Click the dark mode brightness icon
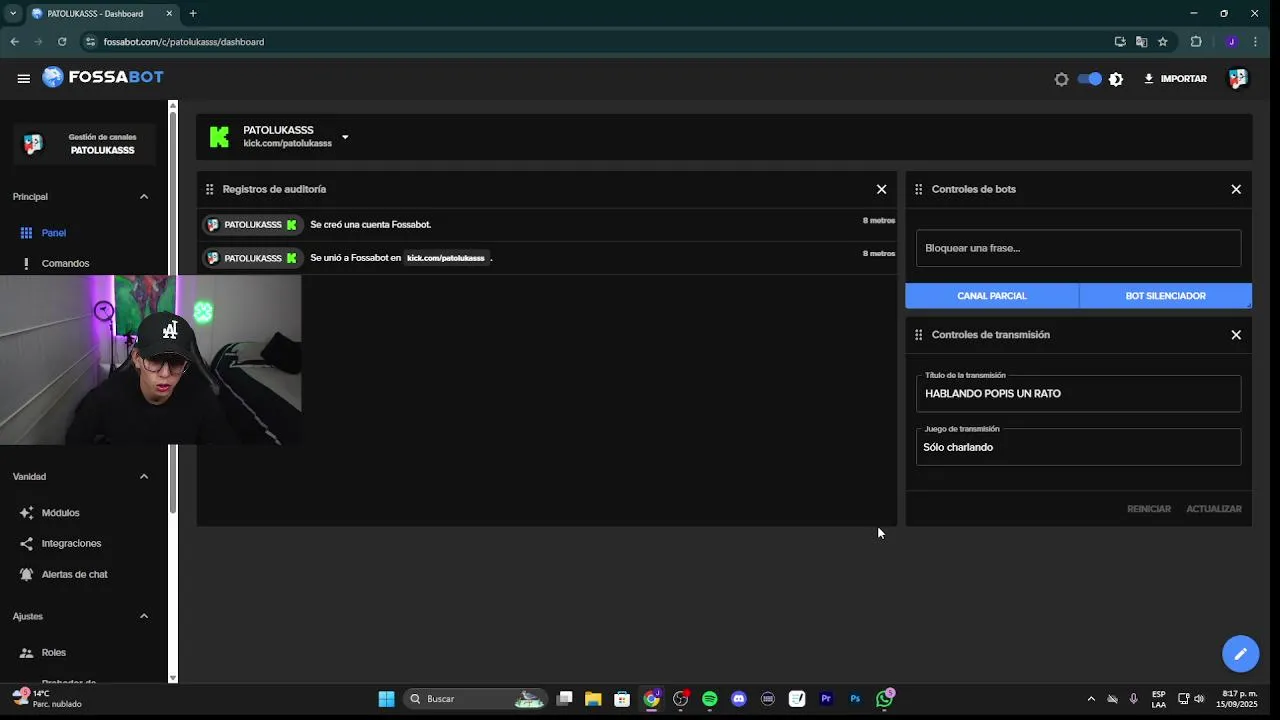 (x=1116, y=79)
